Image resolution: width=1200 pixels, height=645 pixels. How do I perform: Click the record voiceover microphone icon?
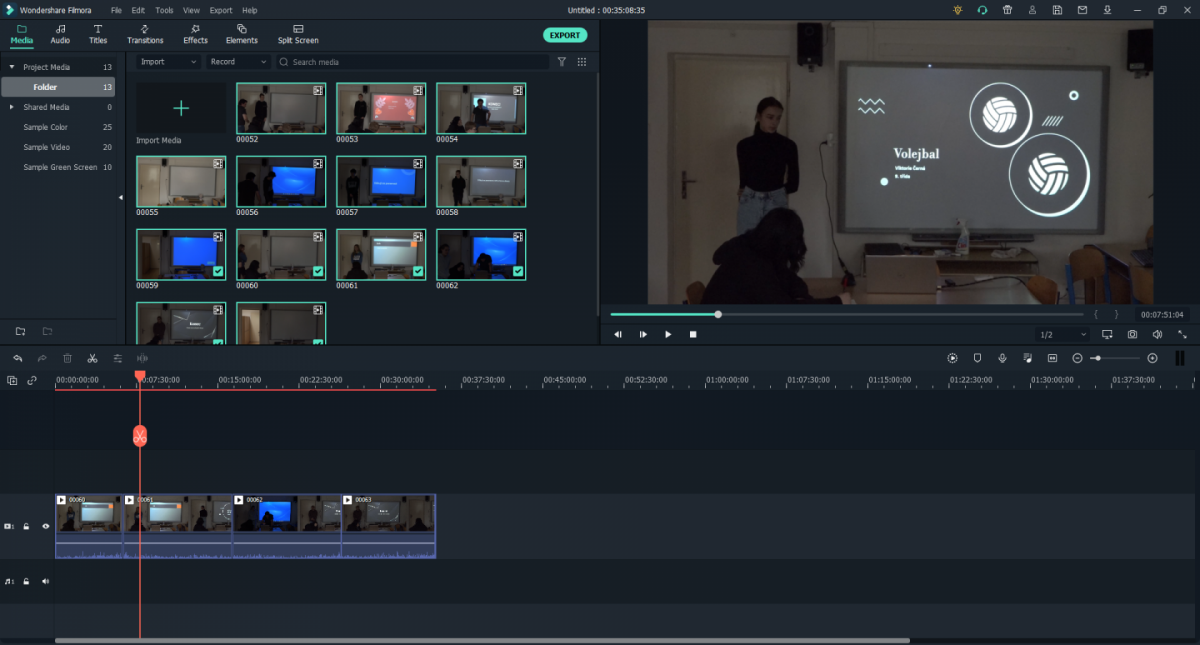(x=1002, y=358)
